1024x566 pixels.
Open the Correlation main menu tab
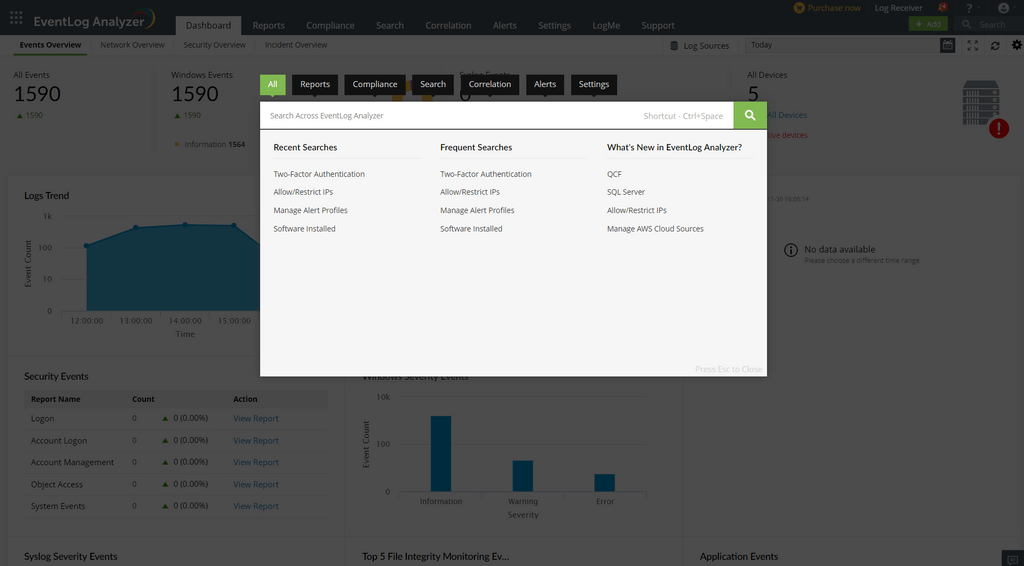(448, 25)
